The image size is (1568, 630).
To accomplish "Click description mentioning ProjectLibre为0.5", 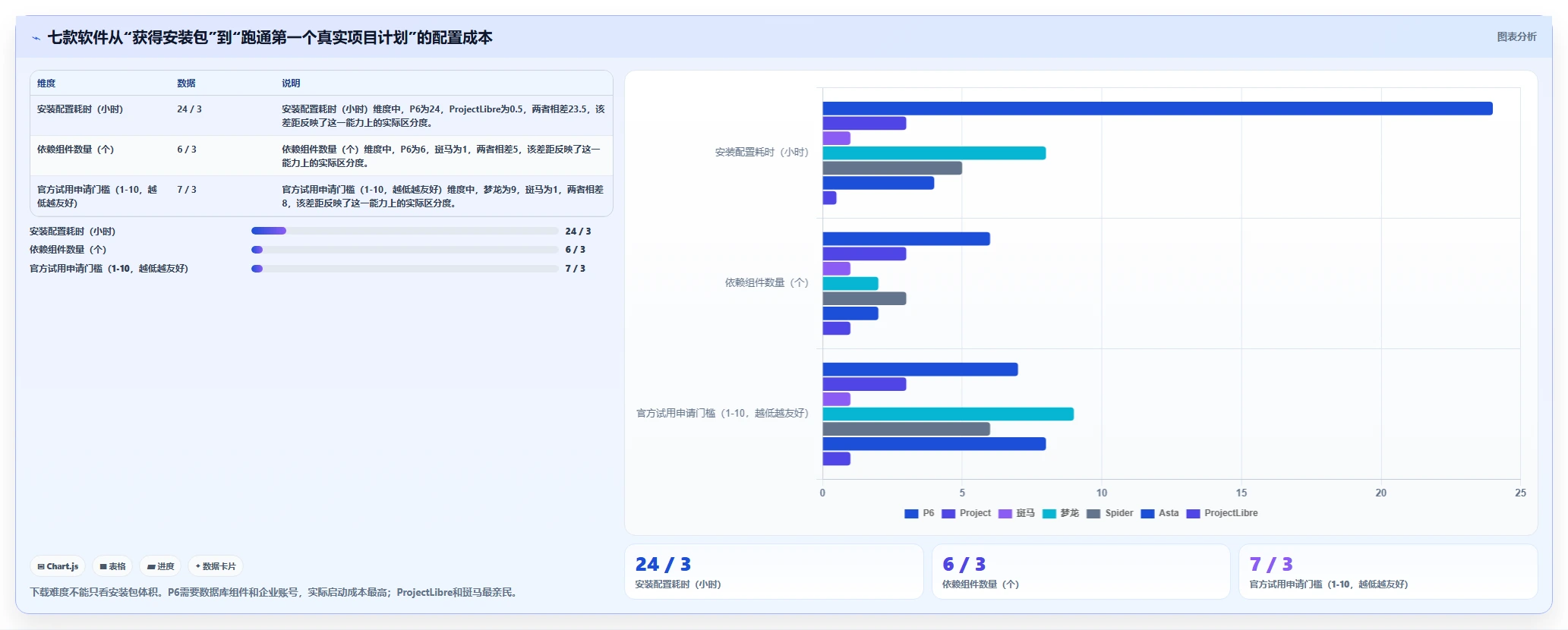I will [443, 116].
